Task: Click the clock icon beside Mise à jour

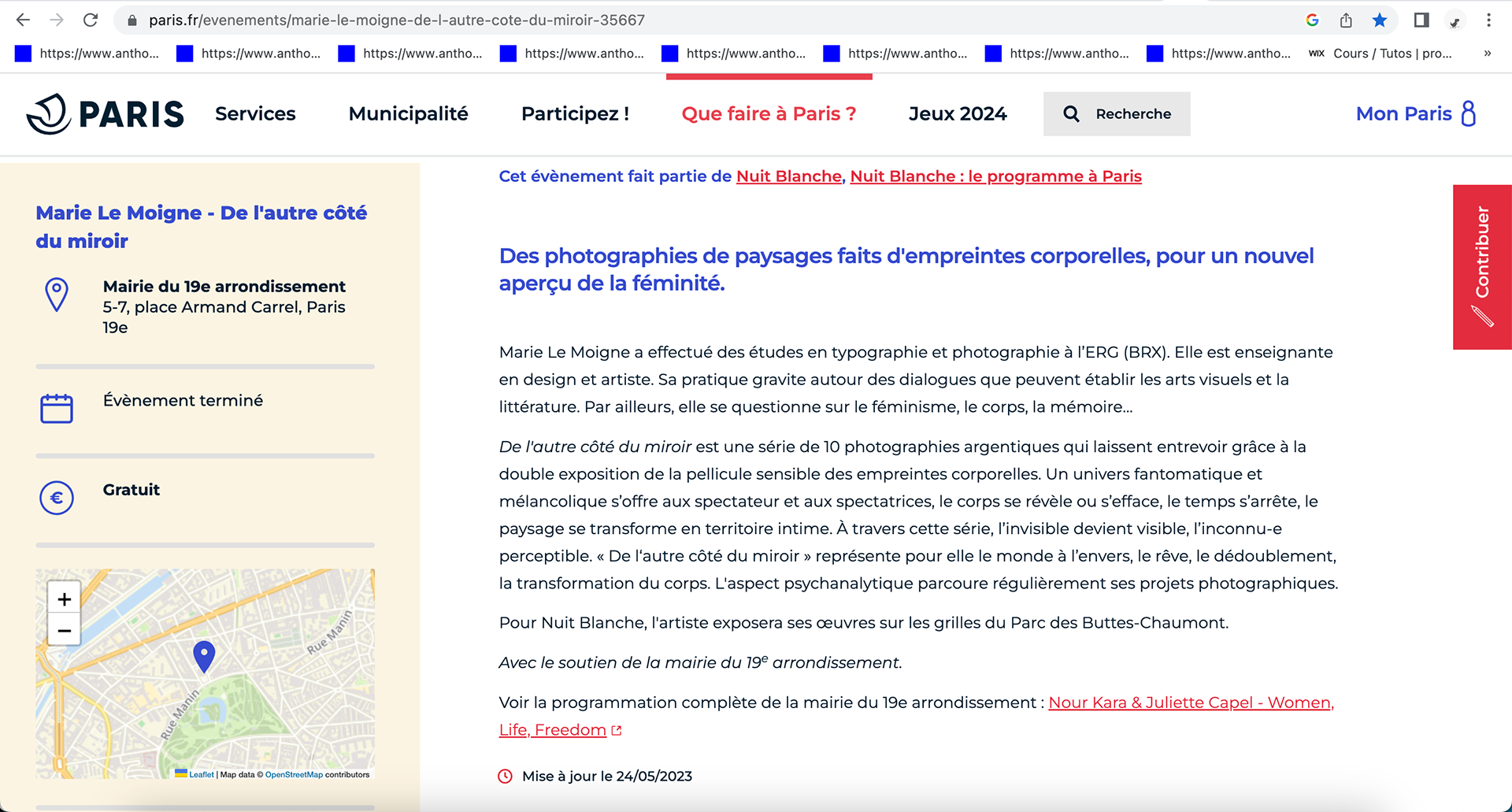Action: [506, 777]
